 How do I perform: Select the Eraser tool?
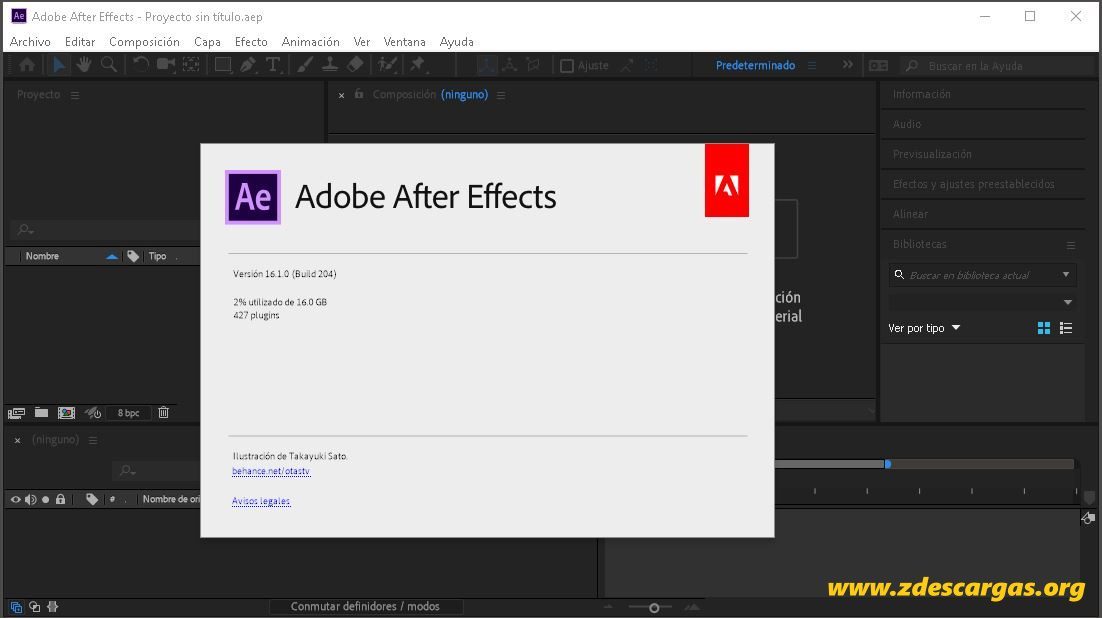point(355,65)
